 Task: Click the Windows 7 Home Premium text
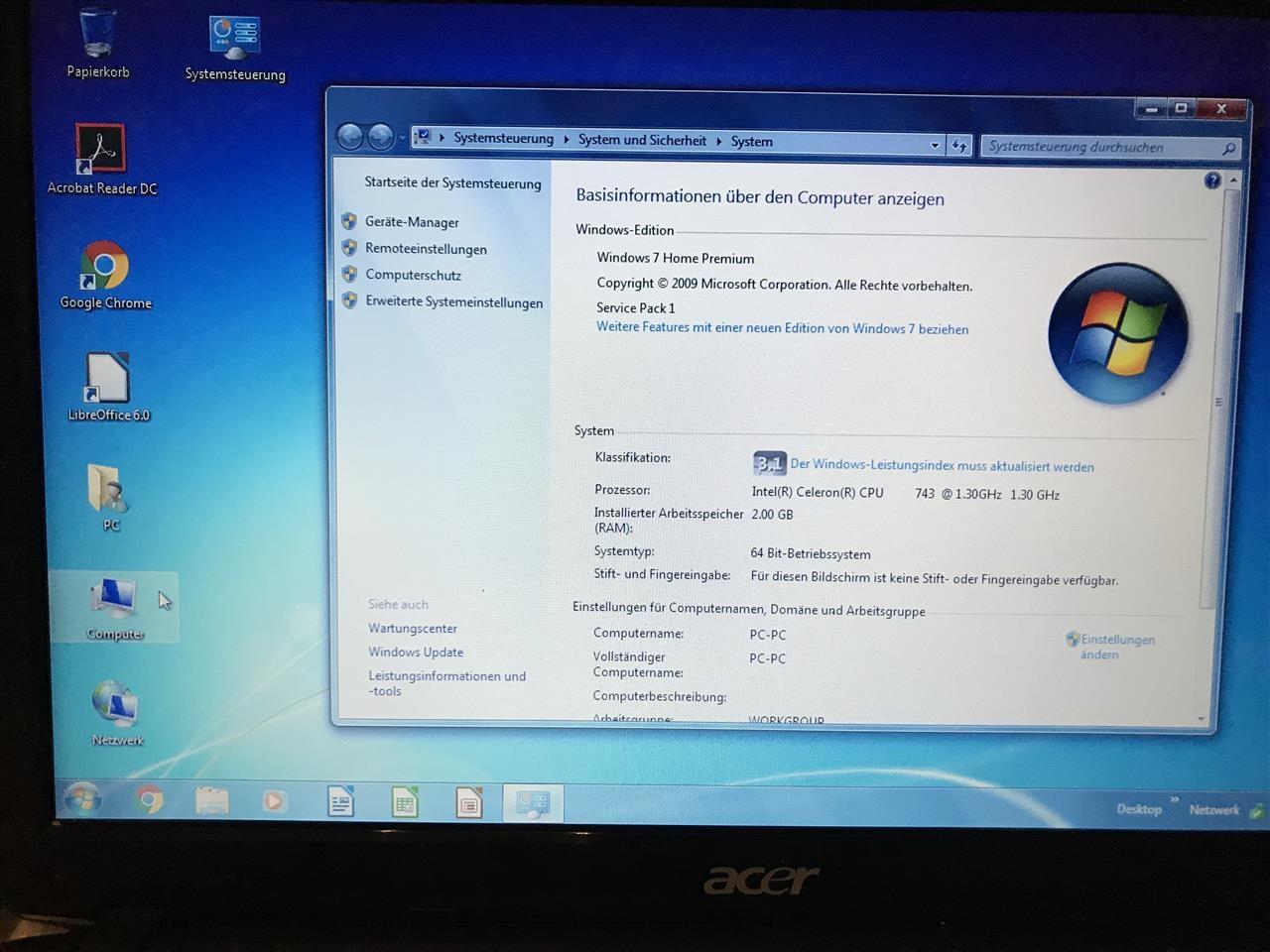click(675, 258)
